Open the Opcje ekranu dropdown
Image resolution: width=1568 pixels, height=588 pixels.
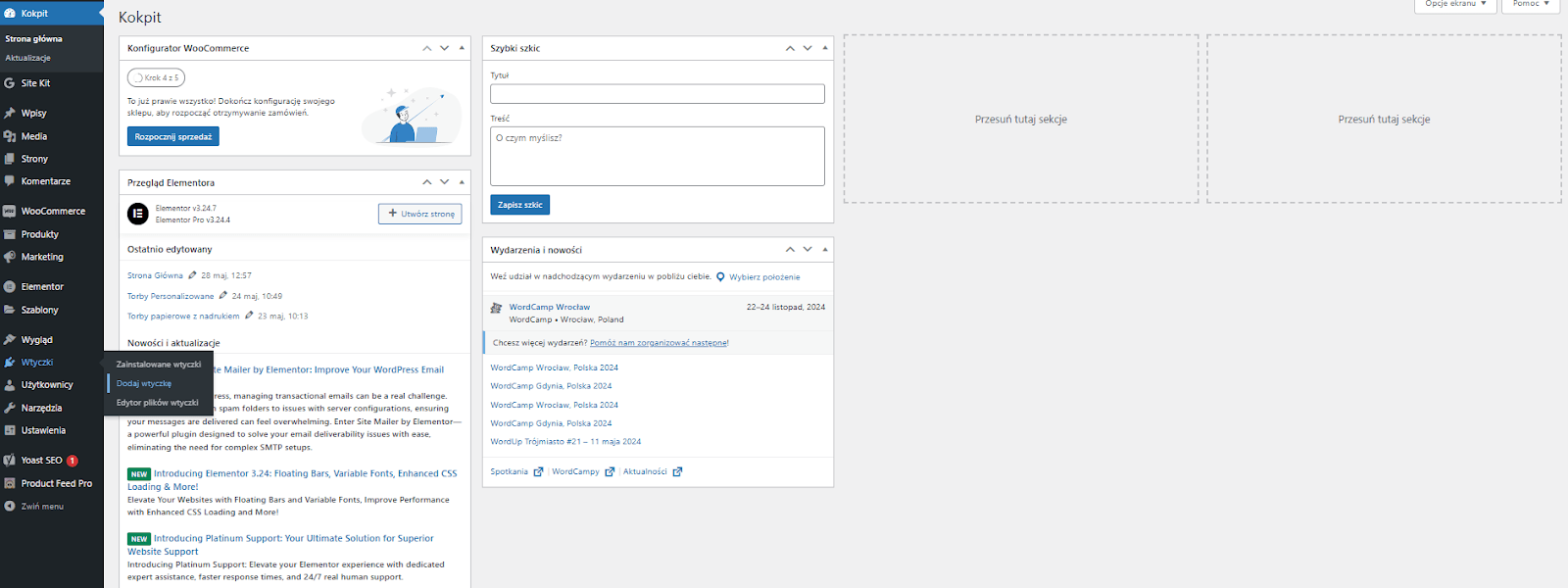[1455, 5]
